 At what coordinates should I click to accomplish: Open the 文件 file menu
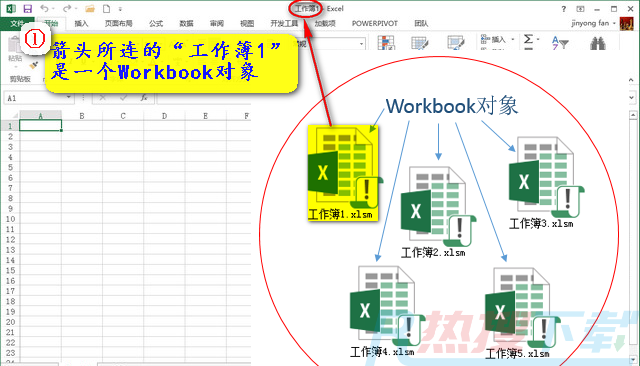[x=17, y=24]
